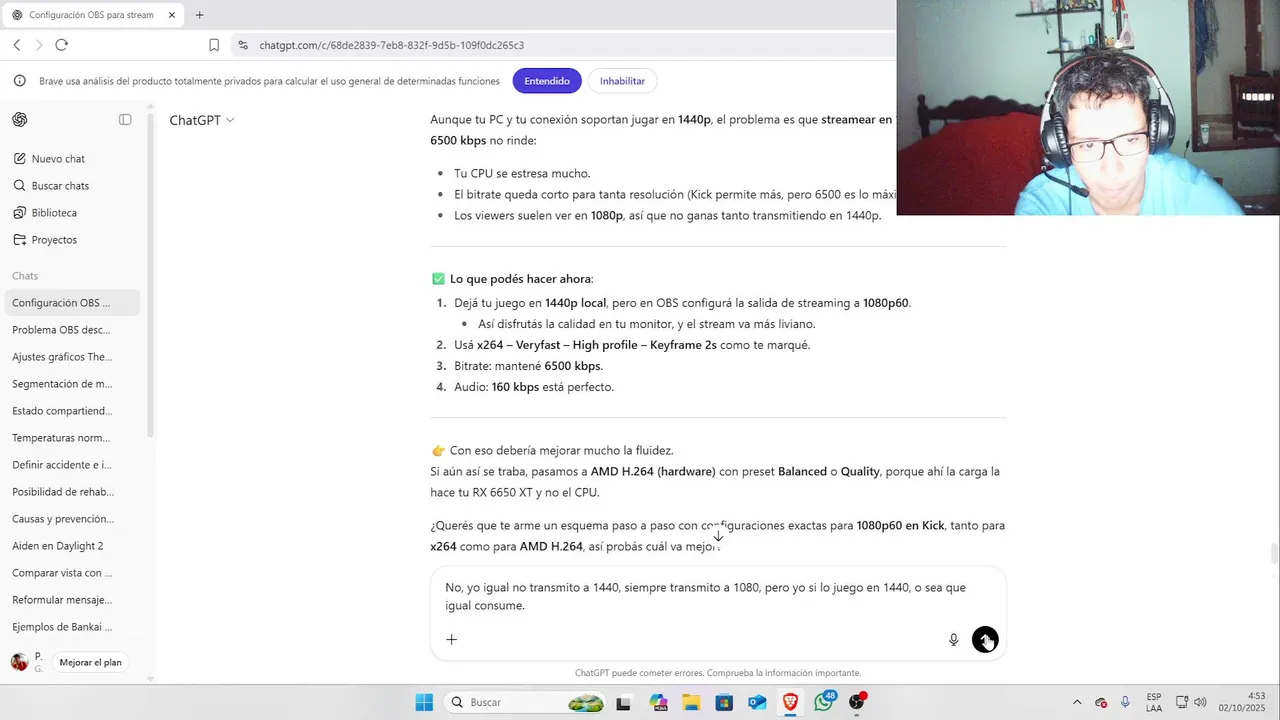Click the site settings icon beside URL
This screenshot has height=720, width=1280.
[243, 45]
